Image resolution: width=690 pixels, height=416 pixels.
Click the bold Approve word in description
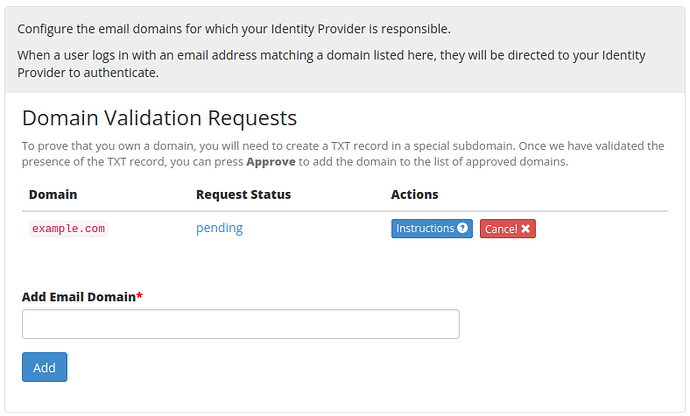pyautogui.click(x=271, y=162)
